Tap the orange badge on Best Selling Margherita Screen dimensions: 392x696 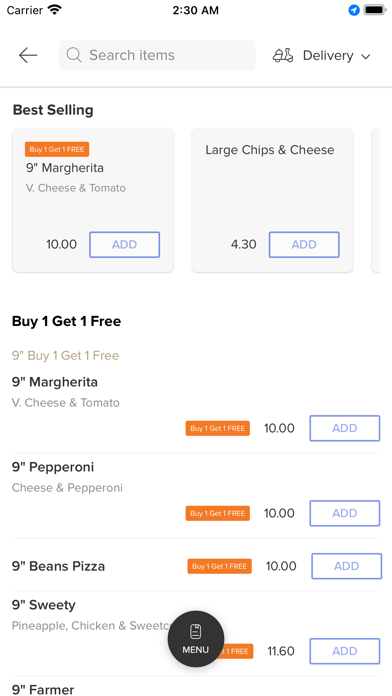click(x=57, y=150)
